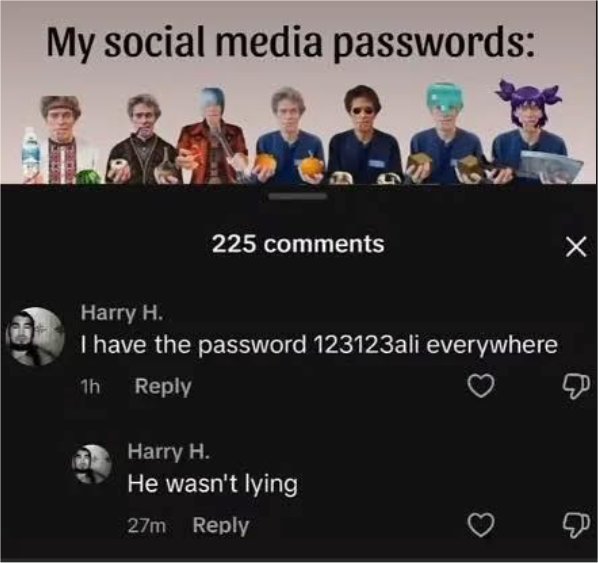Close the comments panel with the X
598x563 pixels.
(x=575, y=247)
